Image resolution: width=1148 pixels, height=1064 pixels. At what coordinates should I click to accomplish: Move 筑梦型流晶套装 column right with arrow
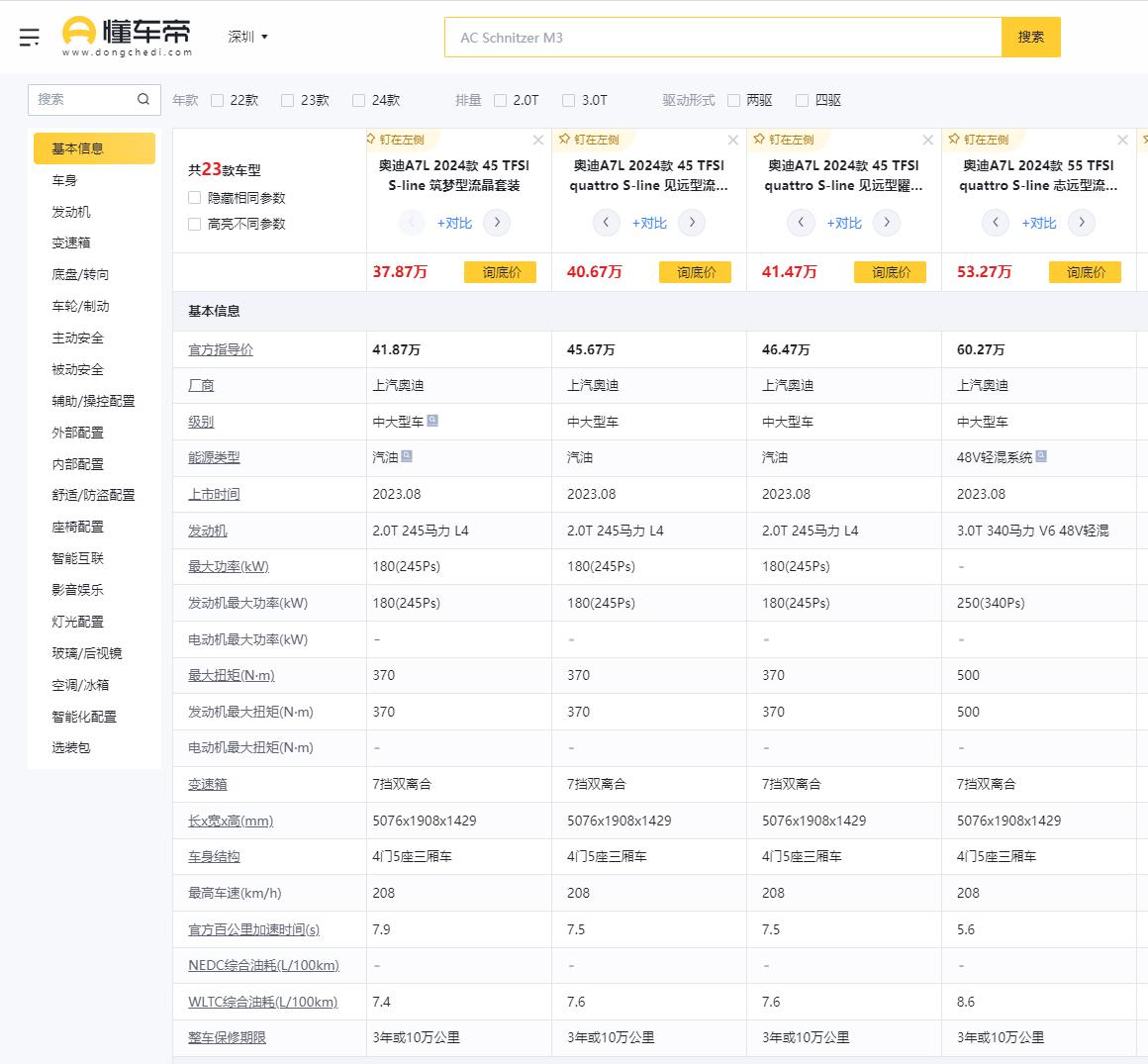tap(497, 223)
